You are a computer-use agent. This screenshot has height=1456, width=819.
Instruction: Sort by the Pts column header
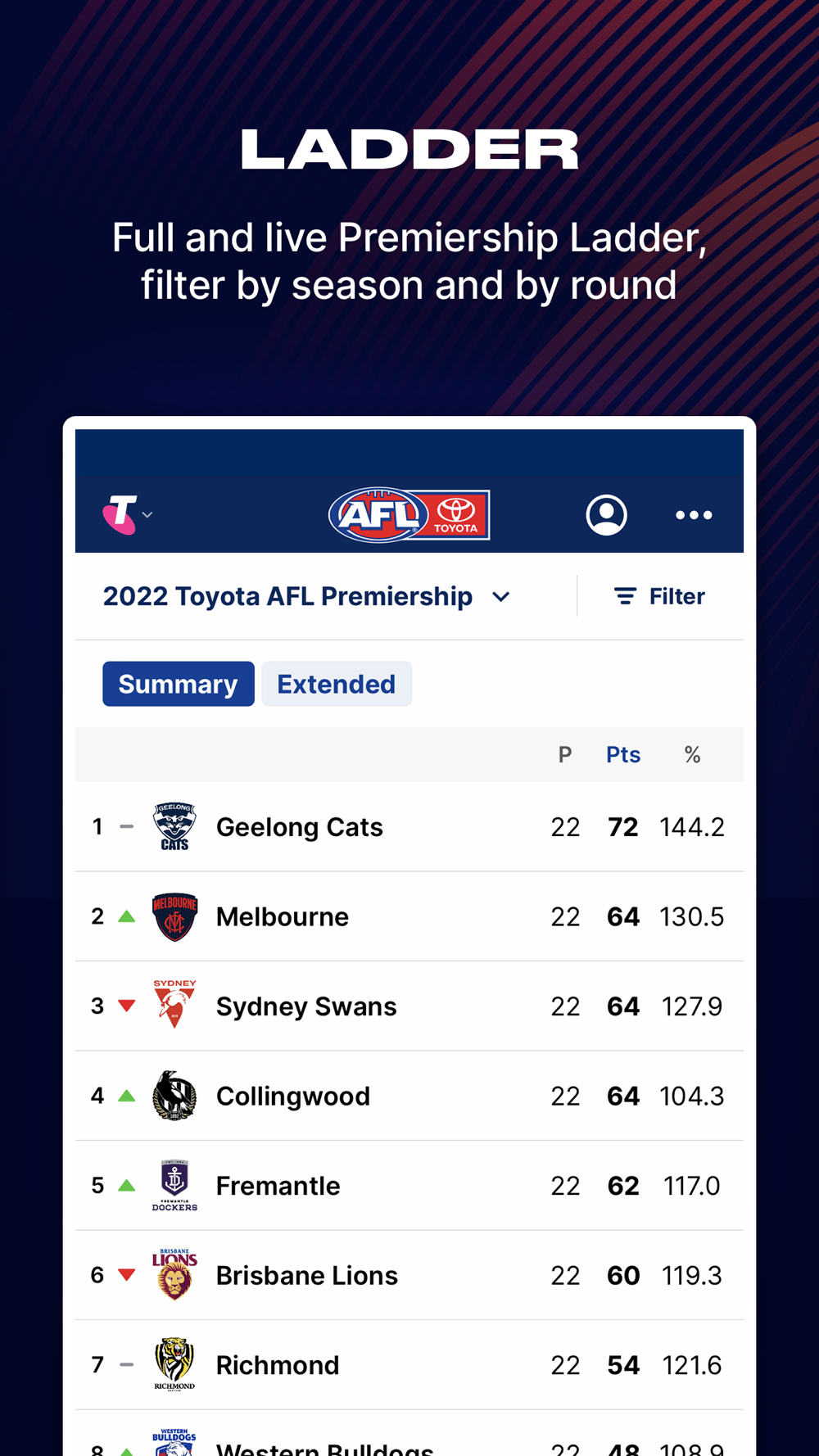[622, 754]
